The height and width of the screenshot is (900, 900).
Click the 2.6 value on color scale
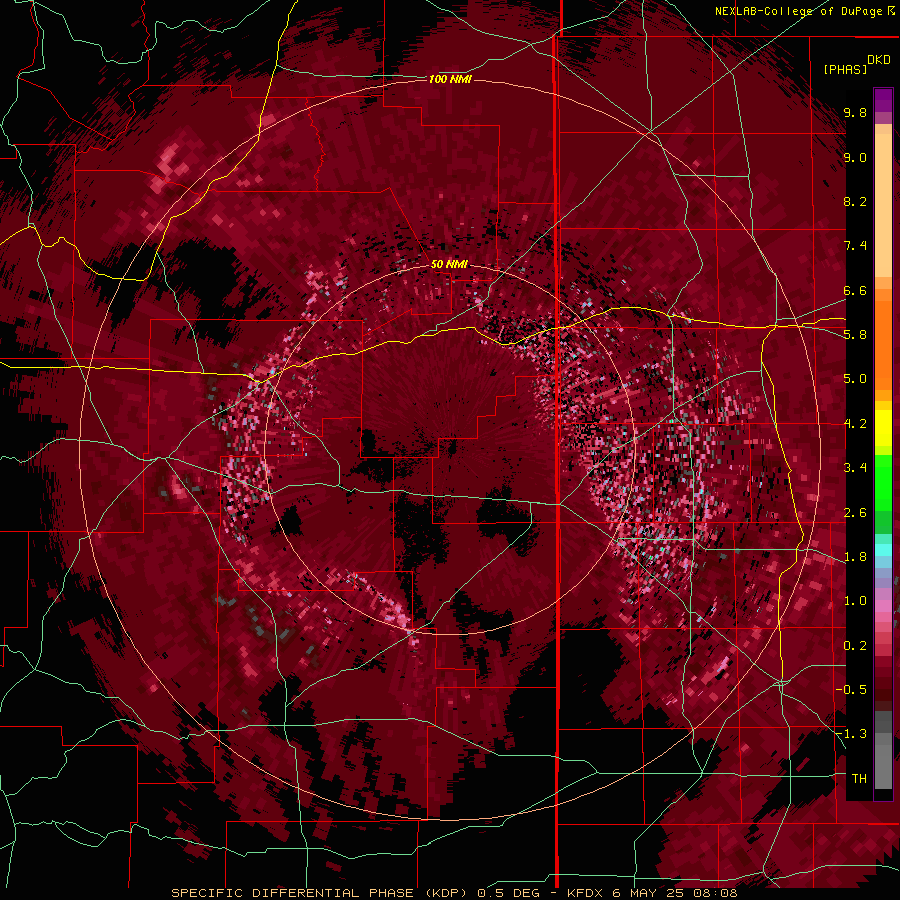[855, 513]
